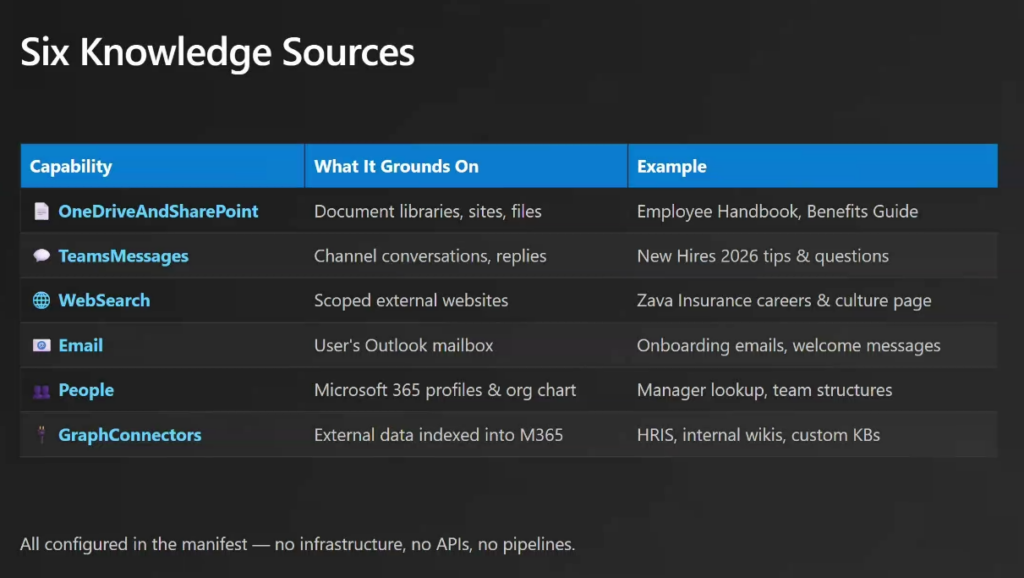Click the Capability column header

click(x=71, y=167)
